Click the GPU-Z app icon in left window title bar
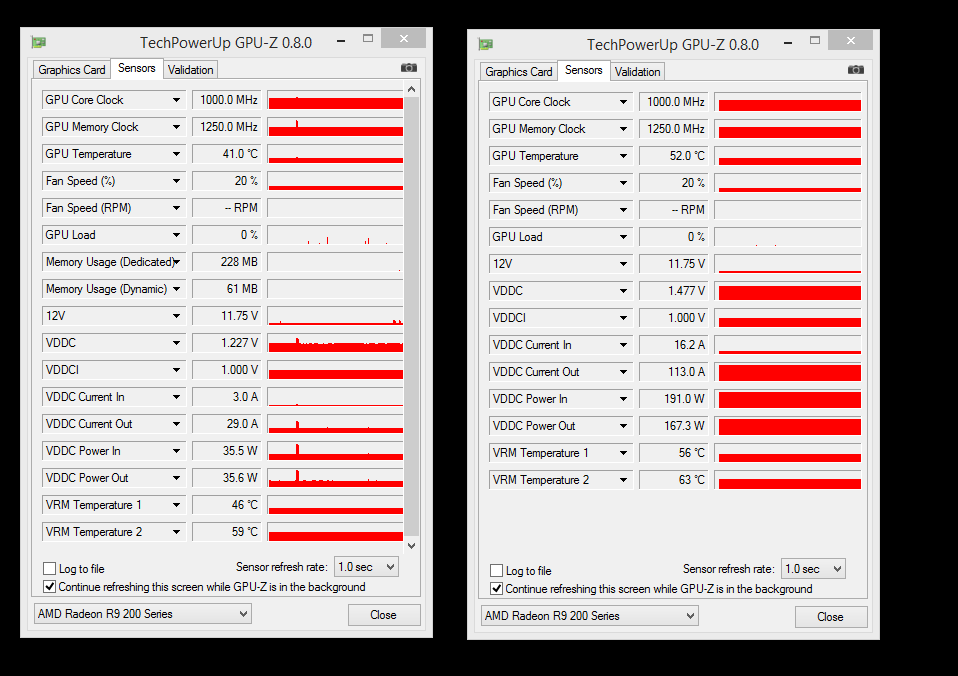This screenshot has height=676, width=958. [39, 42]
